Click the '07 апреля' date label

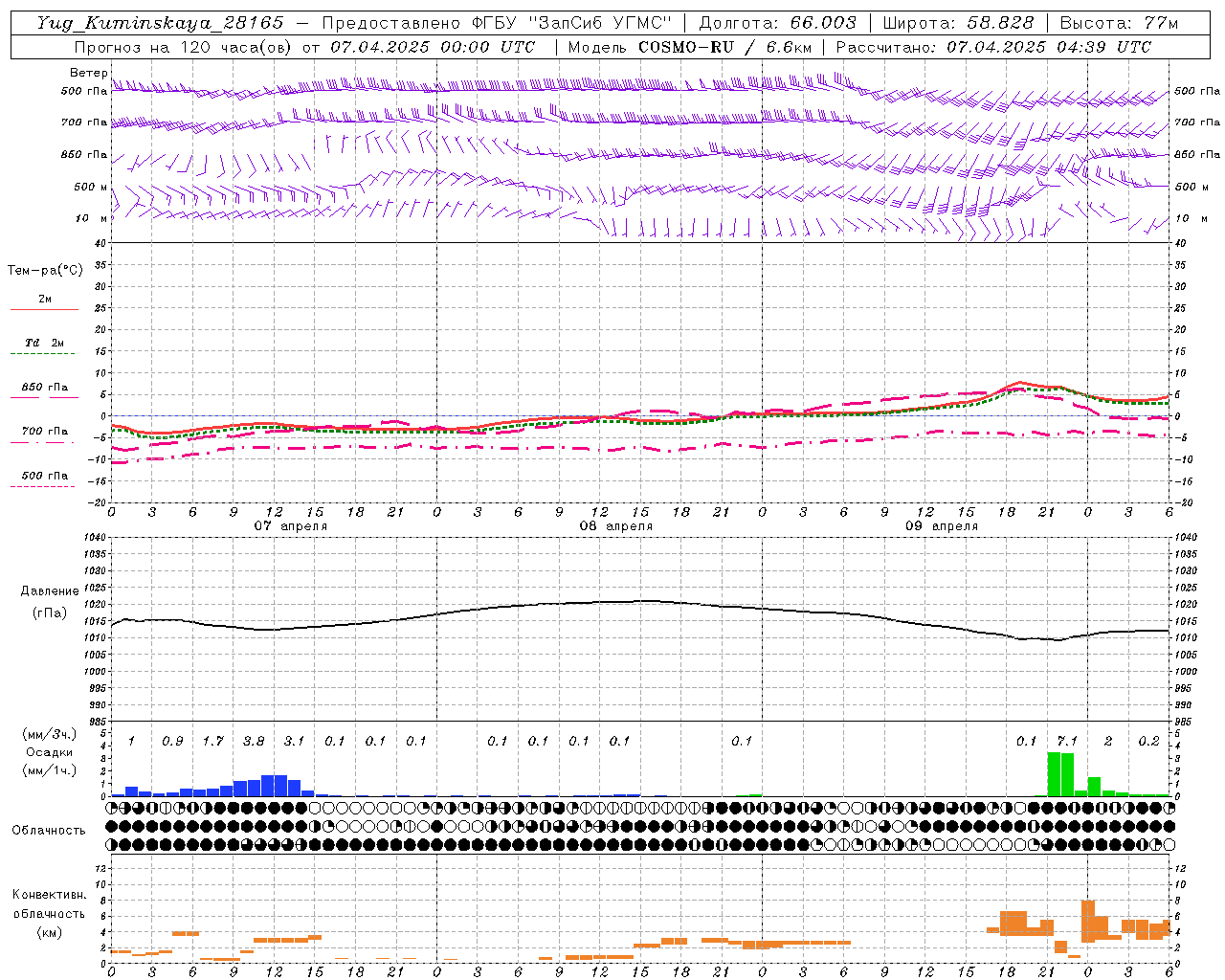coord(290,526)
